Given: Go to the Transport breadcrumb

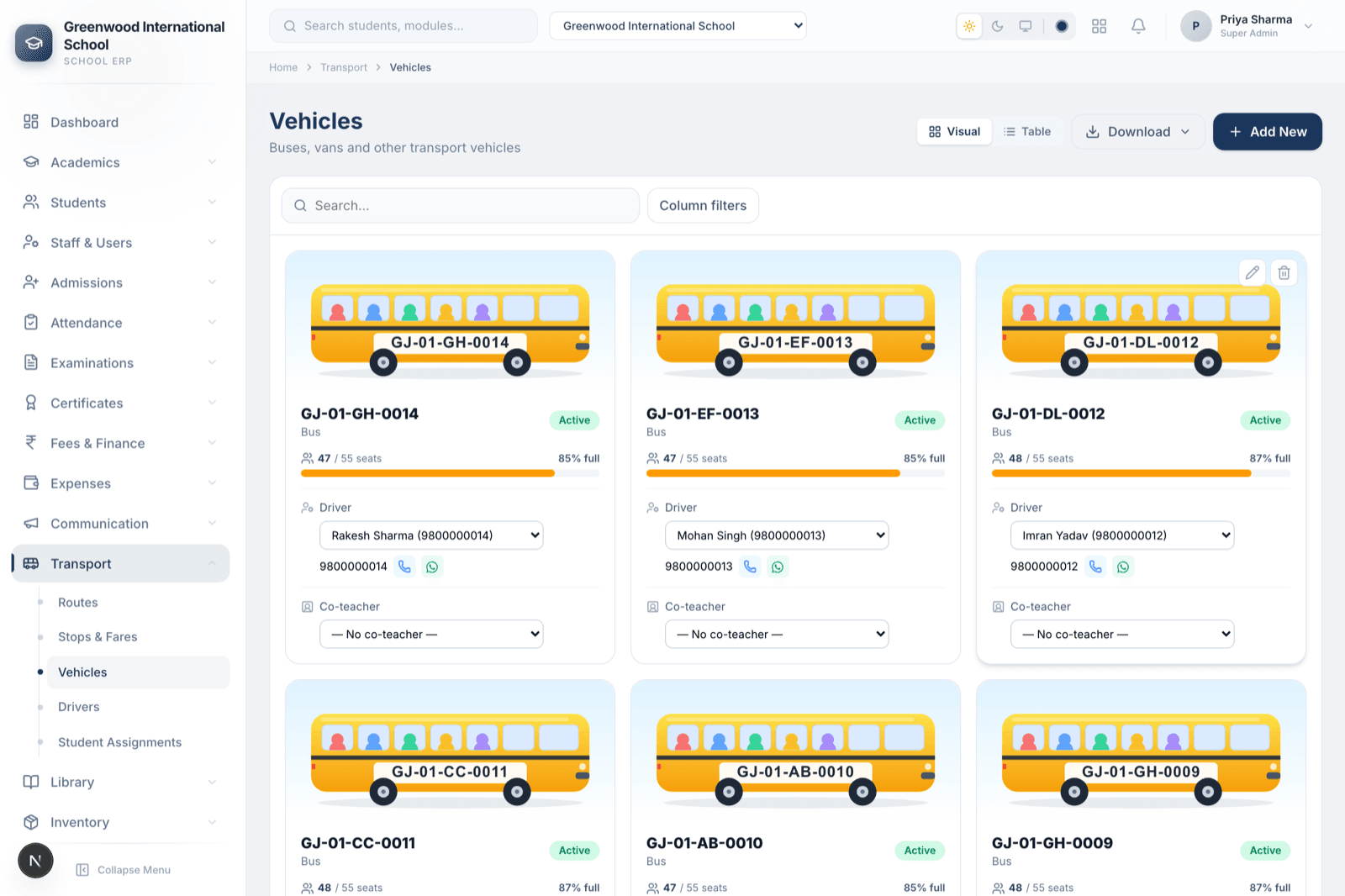Looking at the screenshot, I should coord(344,67).
